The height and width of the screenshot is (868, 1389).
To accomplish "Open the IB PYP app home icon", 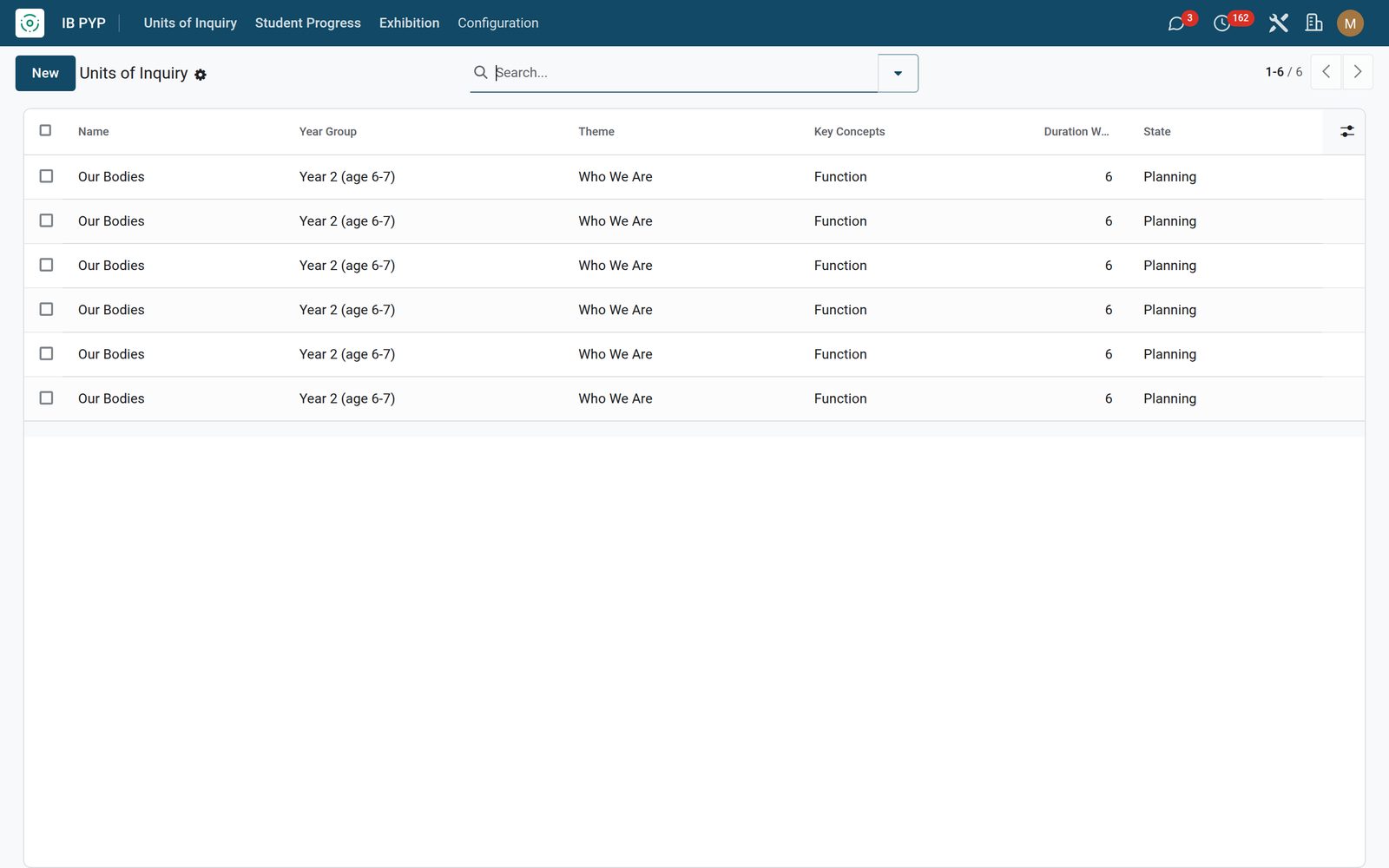I will [x=30, y=23].
